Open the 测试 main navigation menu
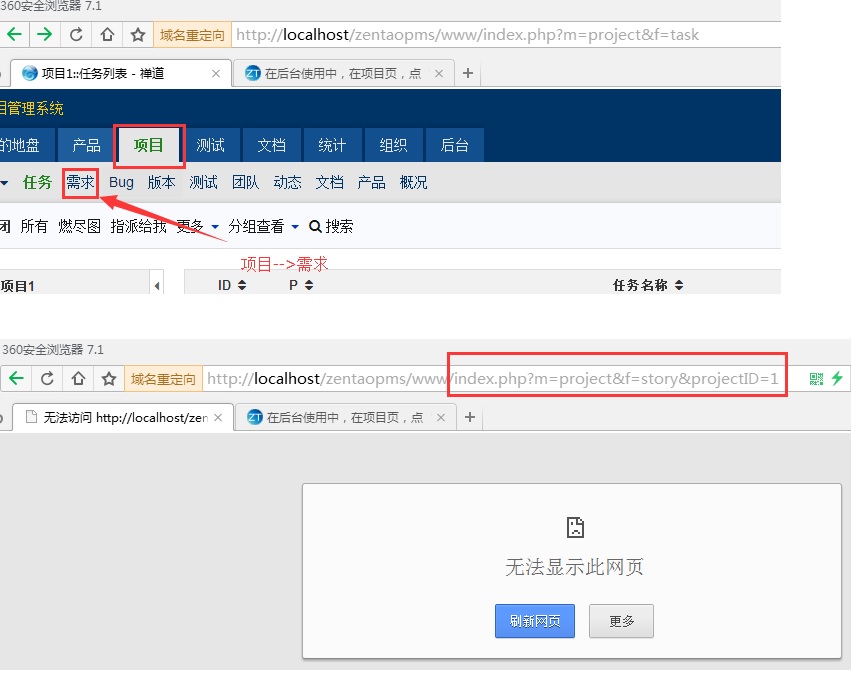The image size is (853, 673). 210,145
